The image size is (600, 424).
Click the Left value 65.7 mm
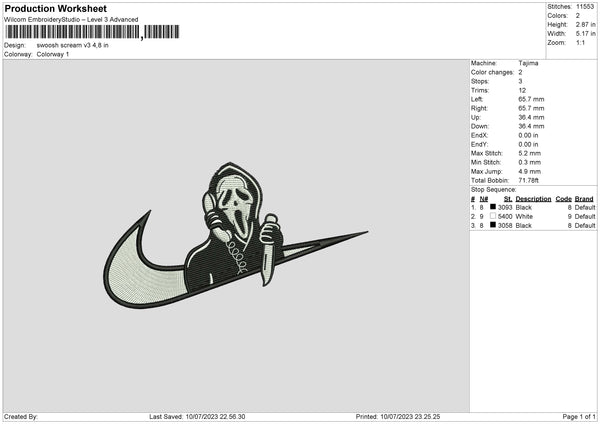point(531,99)
